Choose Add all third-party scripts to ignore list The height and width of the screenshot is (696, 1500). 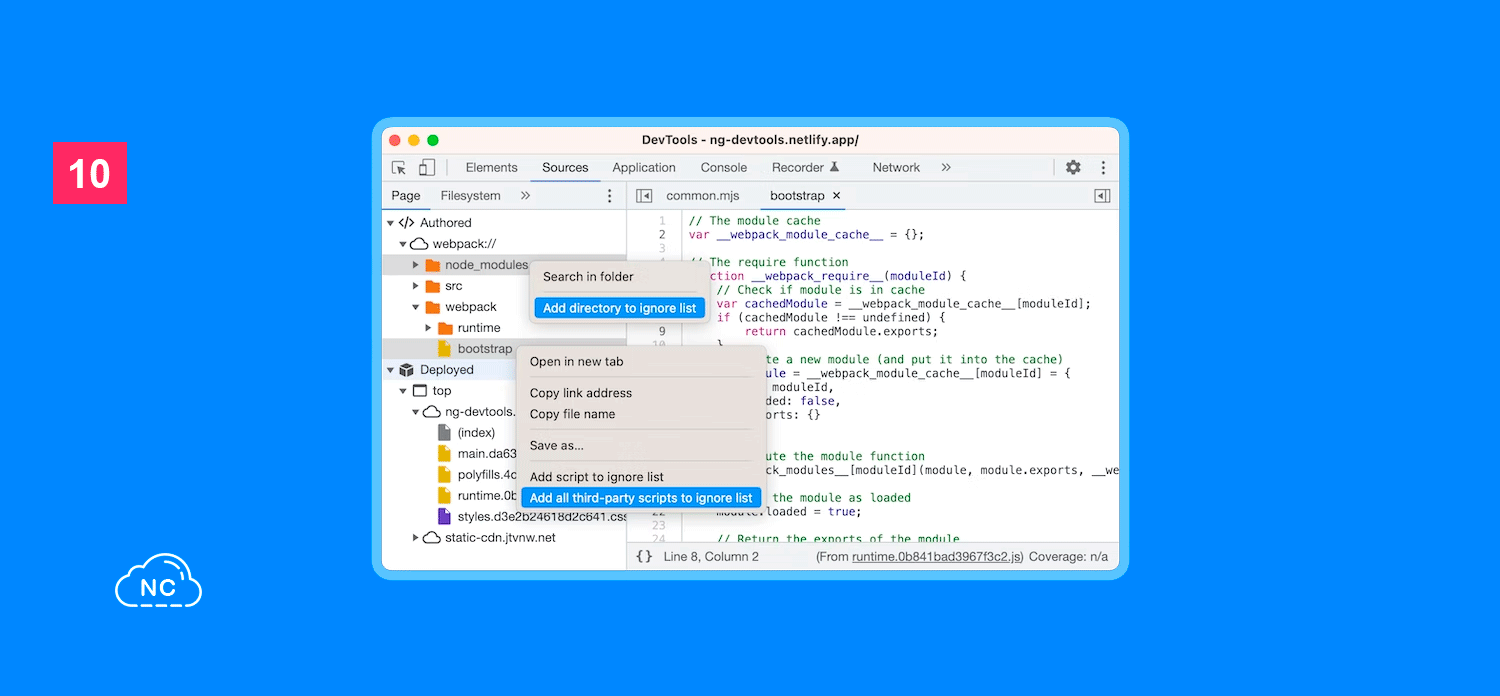pyautogui.click(x=641, y=498)
